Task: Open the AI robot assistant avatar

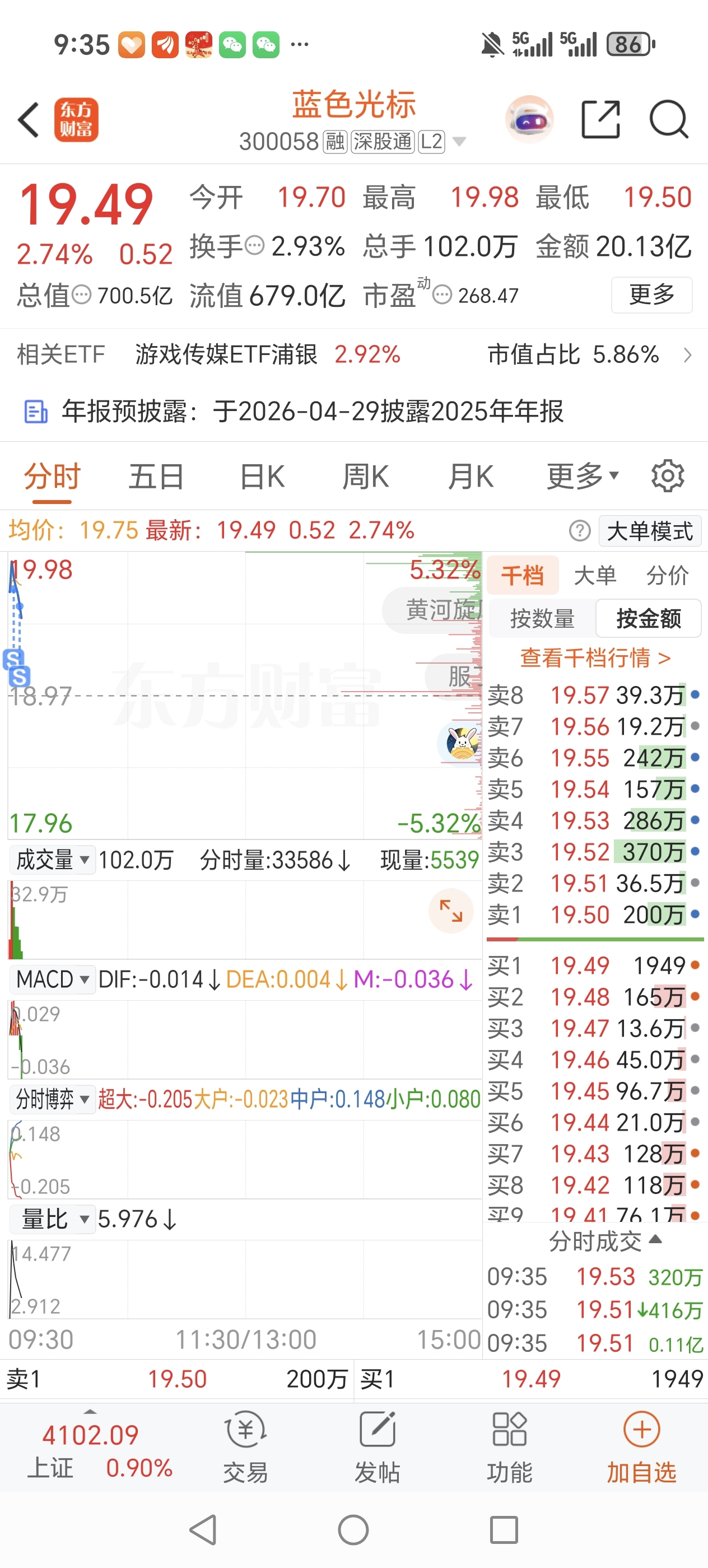Action: click(530, 119)
